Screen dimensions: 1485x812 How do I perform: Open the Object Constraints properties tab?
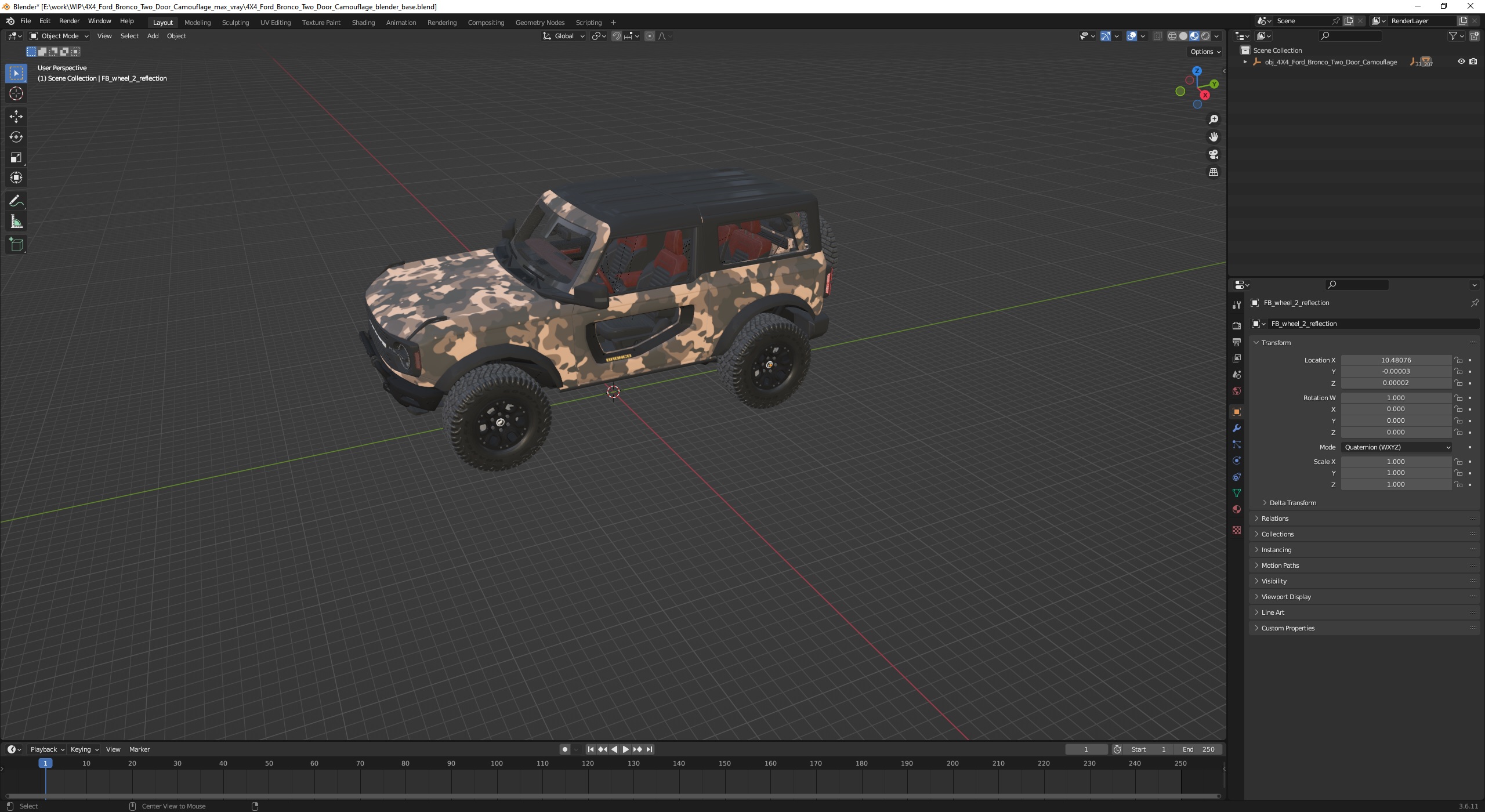1236,477
